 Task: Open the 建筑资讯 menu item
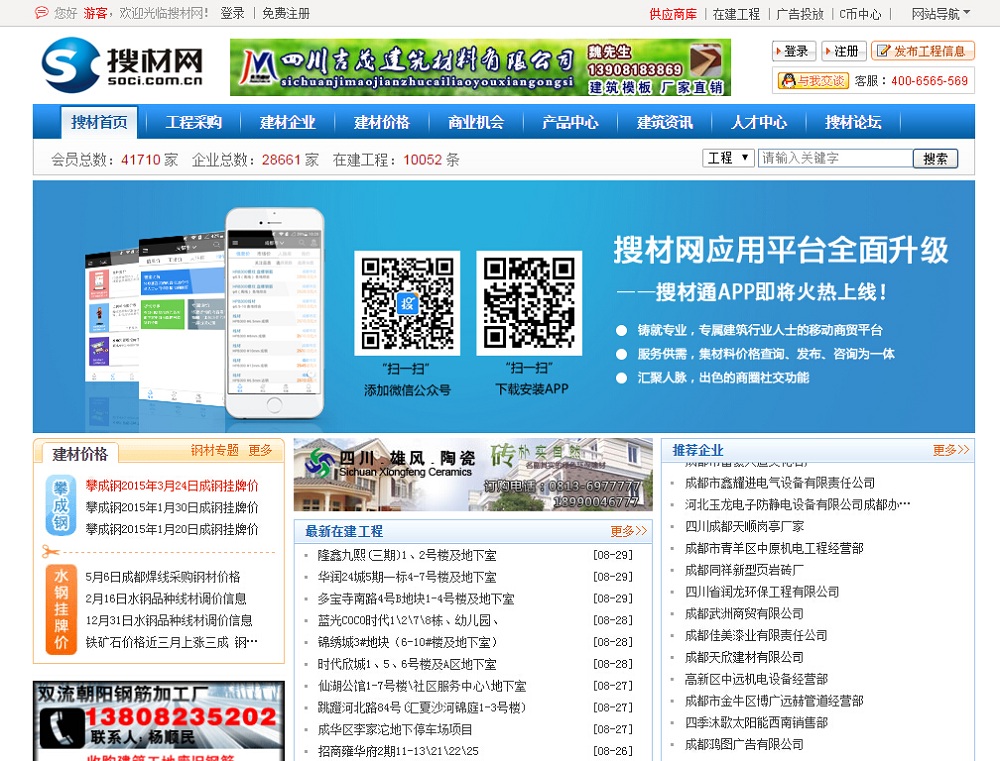[x=665, y=122]
